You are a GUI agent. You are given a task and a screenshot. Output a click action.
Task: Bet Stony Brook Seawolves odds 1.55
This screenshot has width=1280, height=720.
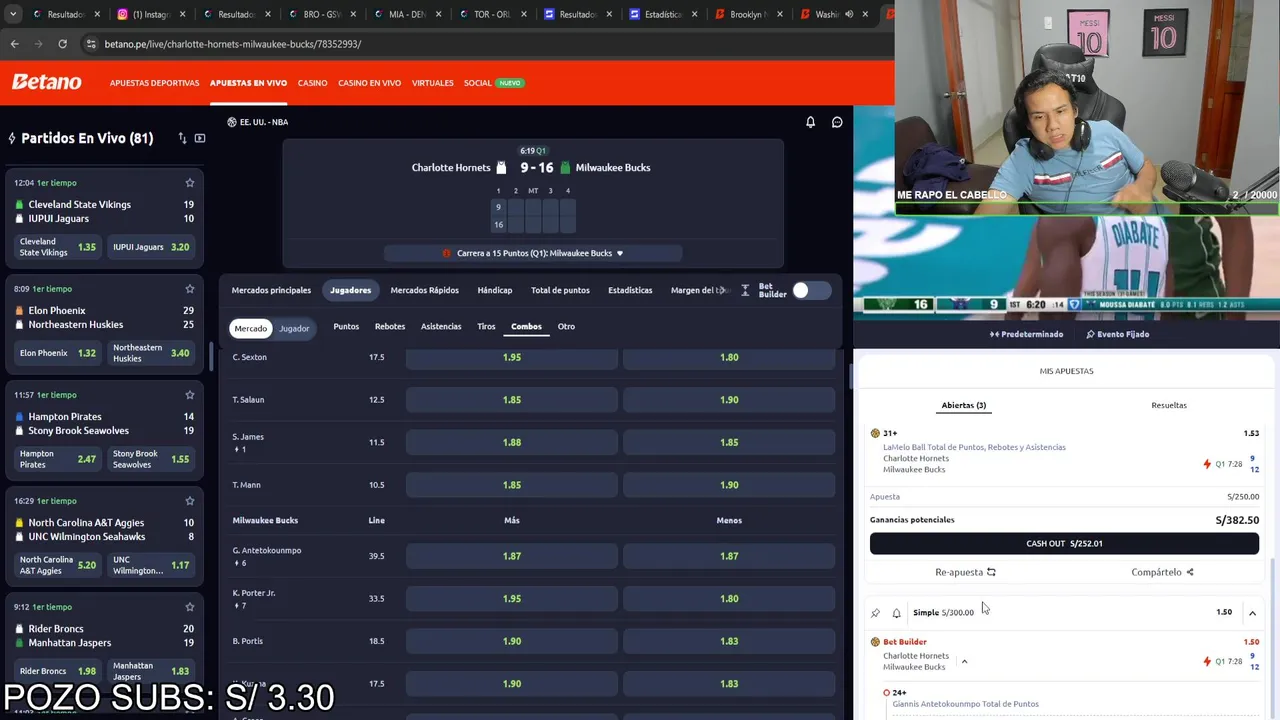point(151,459)
